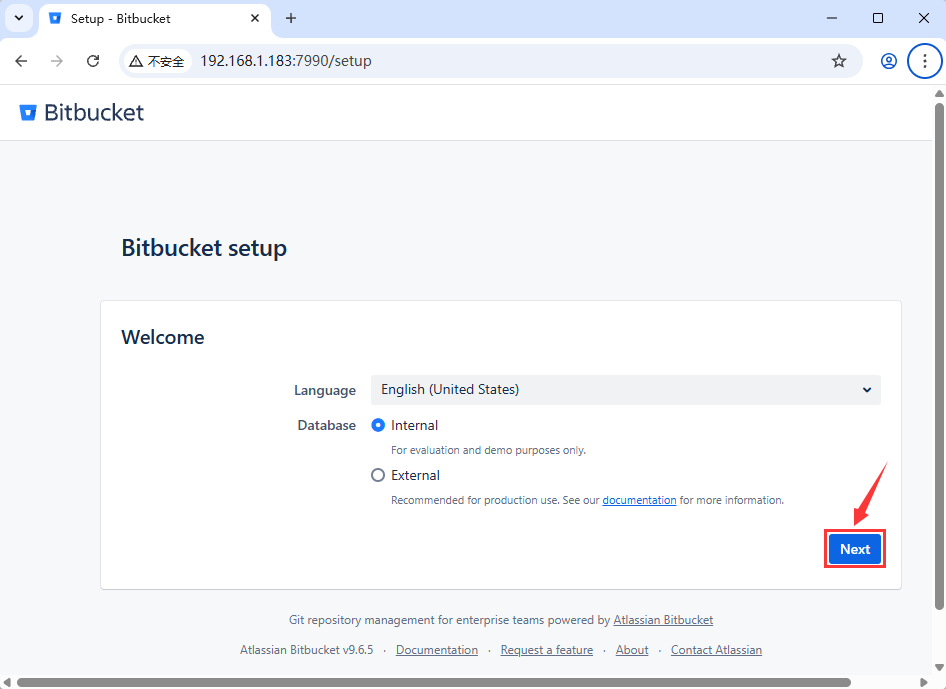Select the Internal database option
The width and height of the screenshot is (946, 689).
click(378, 425)
